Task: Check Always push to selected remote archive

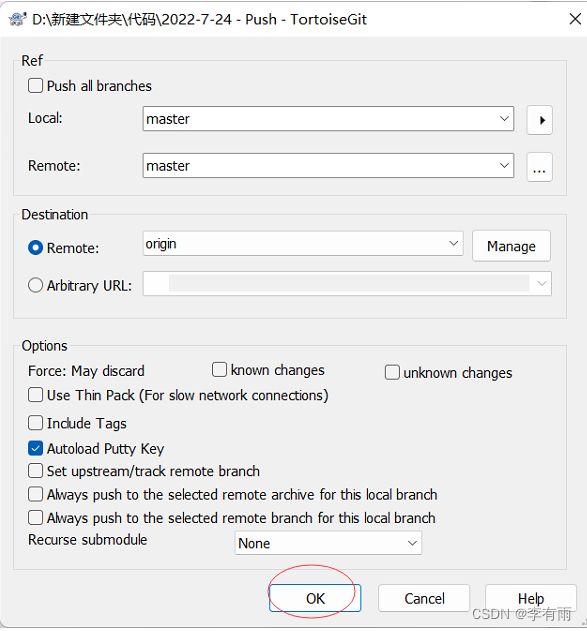Action: tap(35, 494)
